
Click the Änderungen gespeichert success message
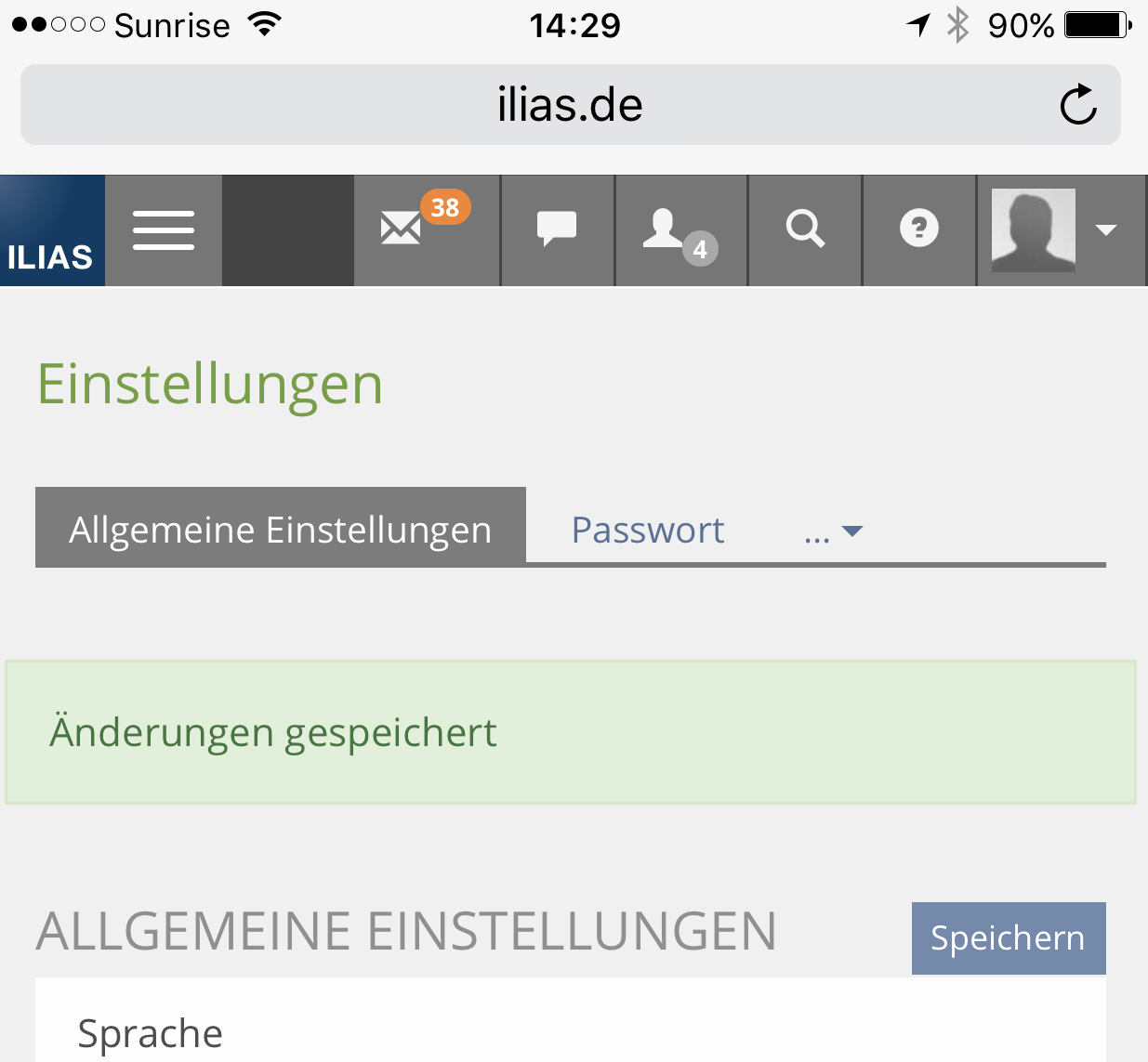pos(273,732)
